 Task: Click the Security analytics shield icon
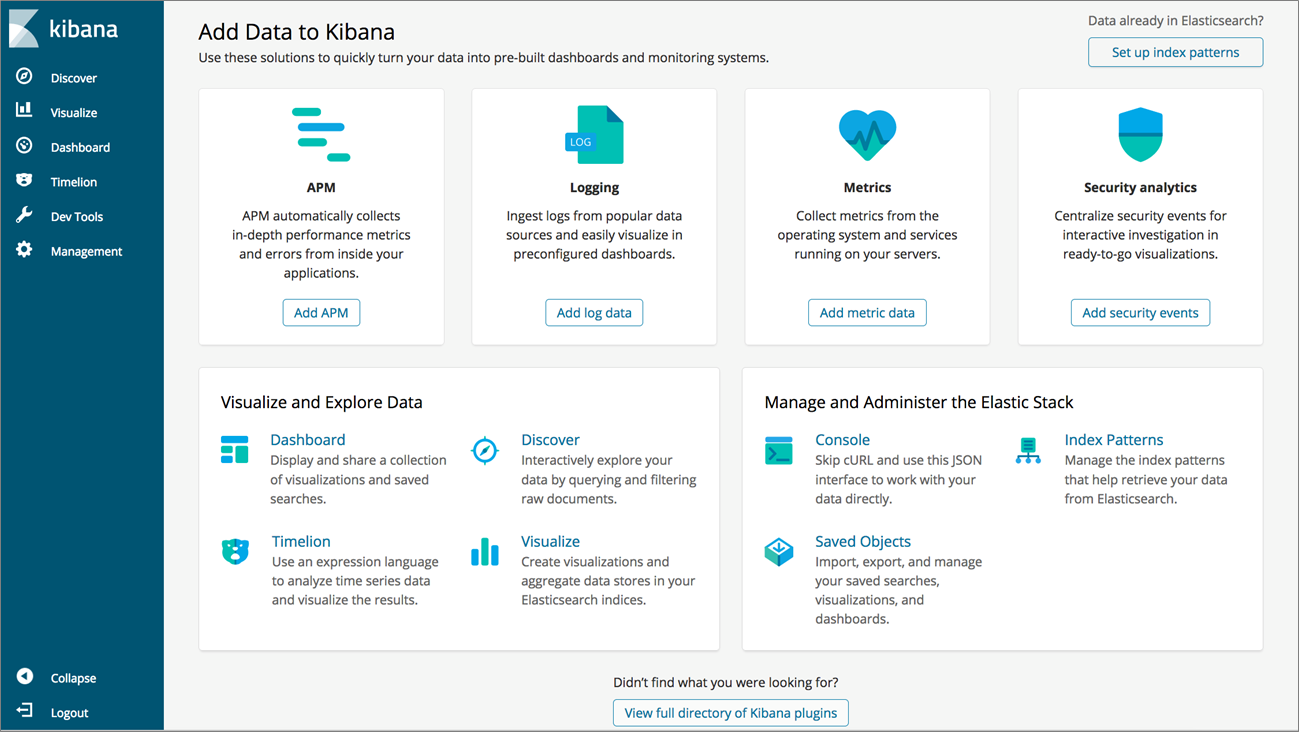[1140, 133]
